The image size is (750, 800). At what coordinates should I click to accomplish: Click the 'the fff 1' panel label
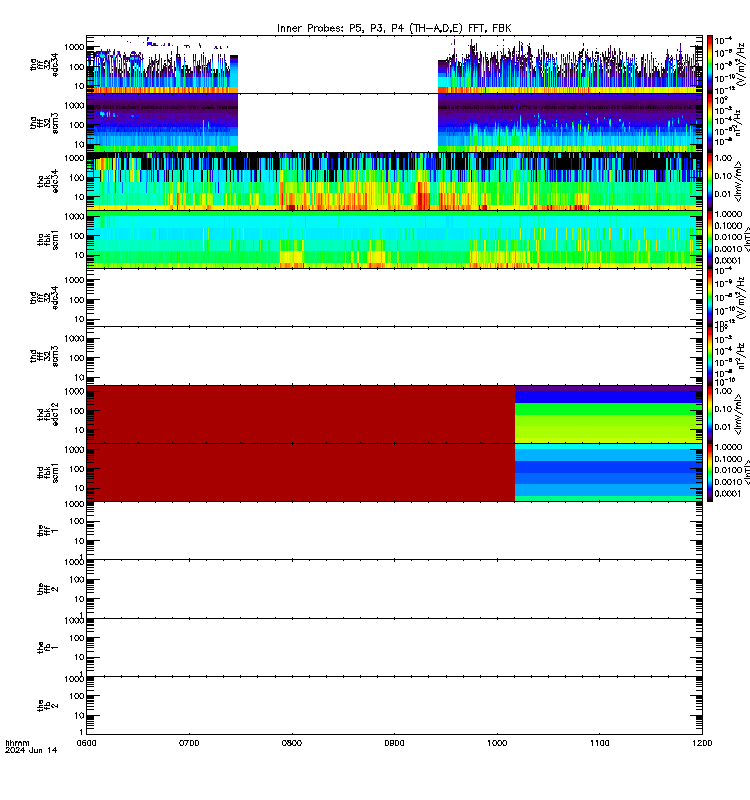tap(48, 531)
